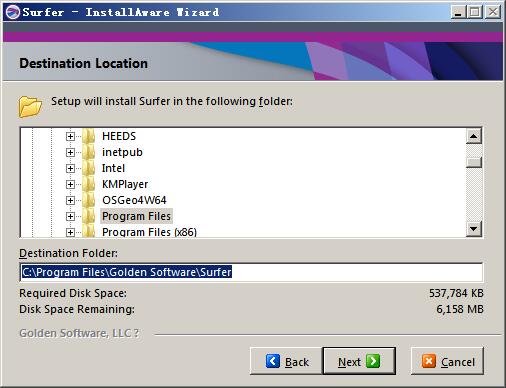The image size is (506, 388).
Task: Expand the inetpub tree node
Action: coord(70,152)
